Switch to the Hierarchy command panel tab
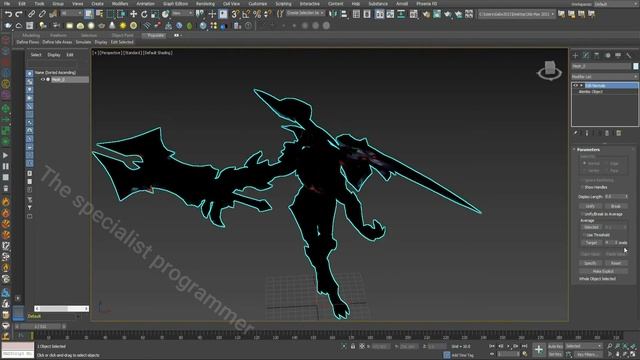 597,55
